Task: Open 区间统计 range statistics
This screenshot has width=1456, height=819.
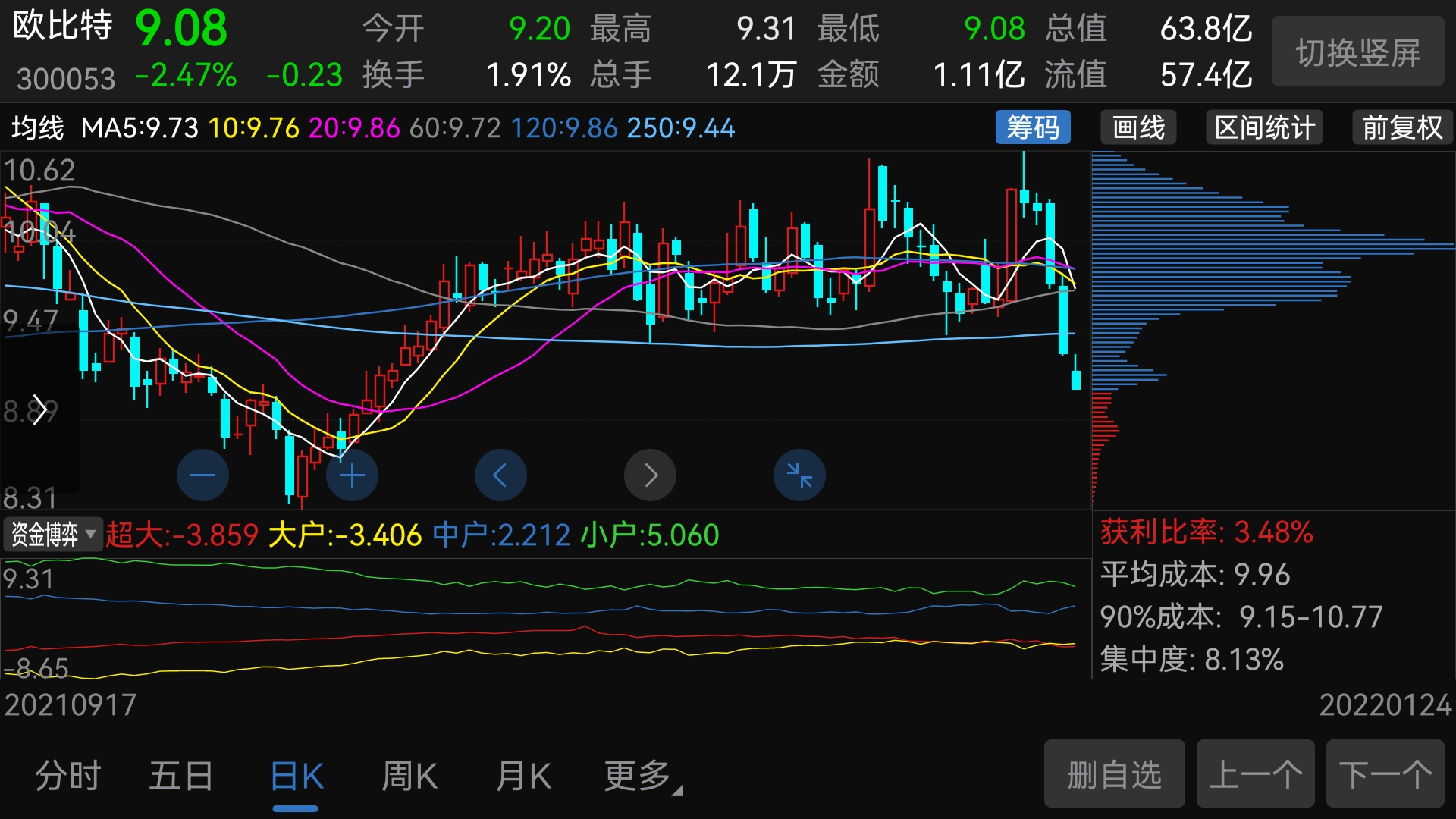Action: point(1264,127)
